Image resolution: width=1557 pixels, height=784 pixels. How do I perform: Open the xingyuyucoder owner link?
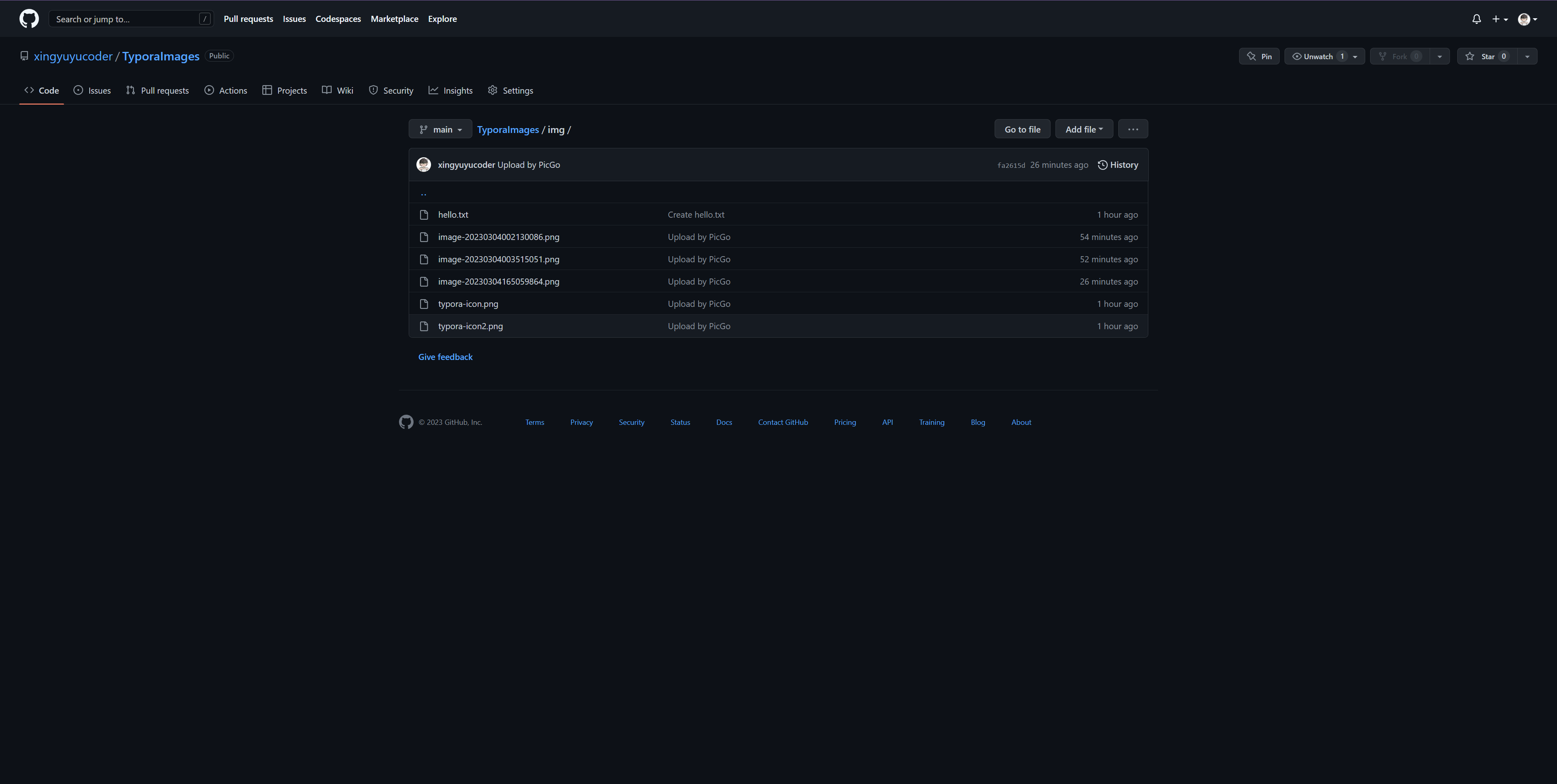pyautogui.click(x=73, y=56)
